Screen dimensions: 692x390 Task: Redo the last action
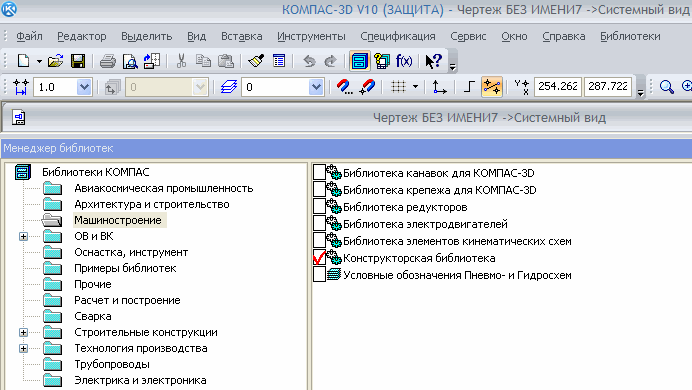[330, 61]
